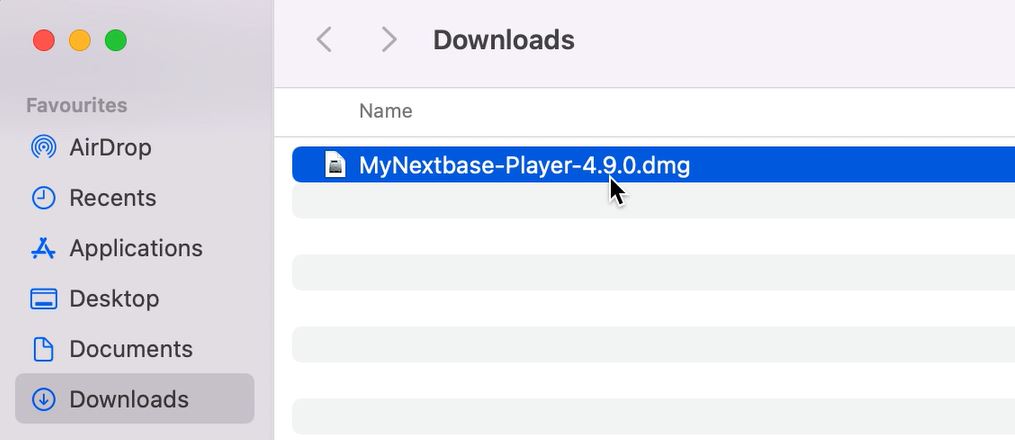Open Recents in the sidebar

(113, 198)
